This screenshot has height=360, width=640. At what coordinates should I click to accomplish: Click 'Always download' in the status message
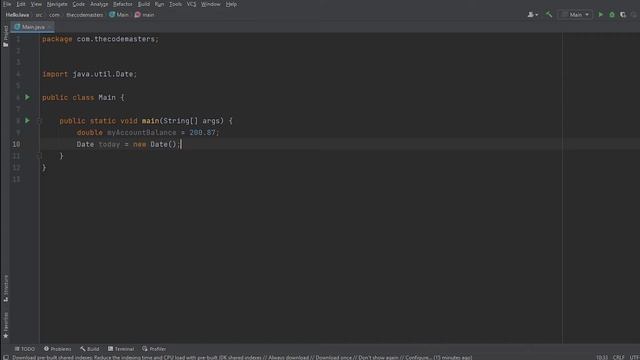[x=288, y=358]
